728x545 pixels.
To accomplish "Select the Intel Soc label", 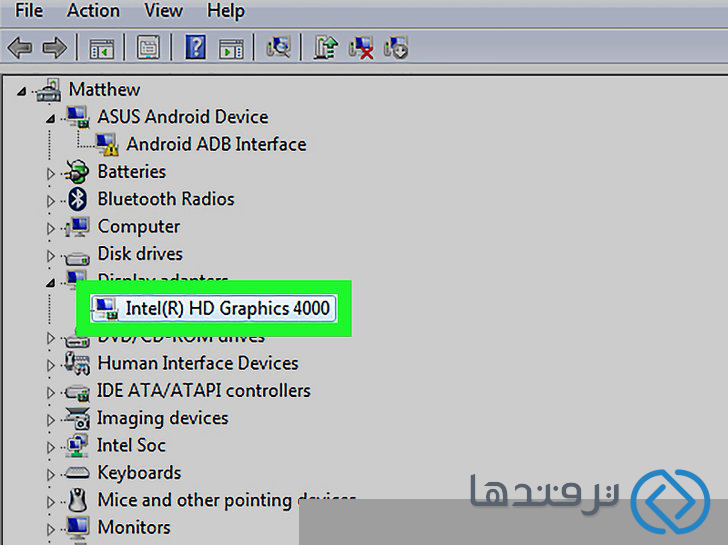I will click(131, 445).
